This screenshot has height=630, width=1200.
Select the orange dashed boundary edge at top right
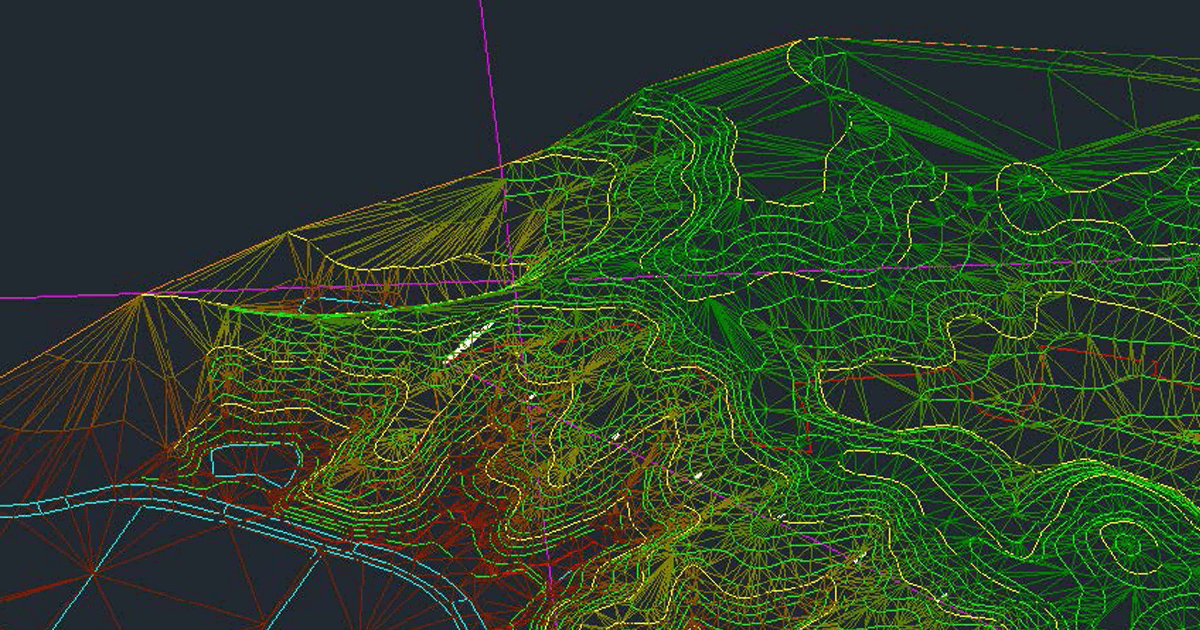[x=1000, y=49]
